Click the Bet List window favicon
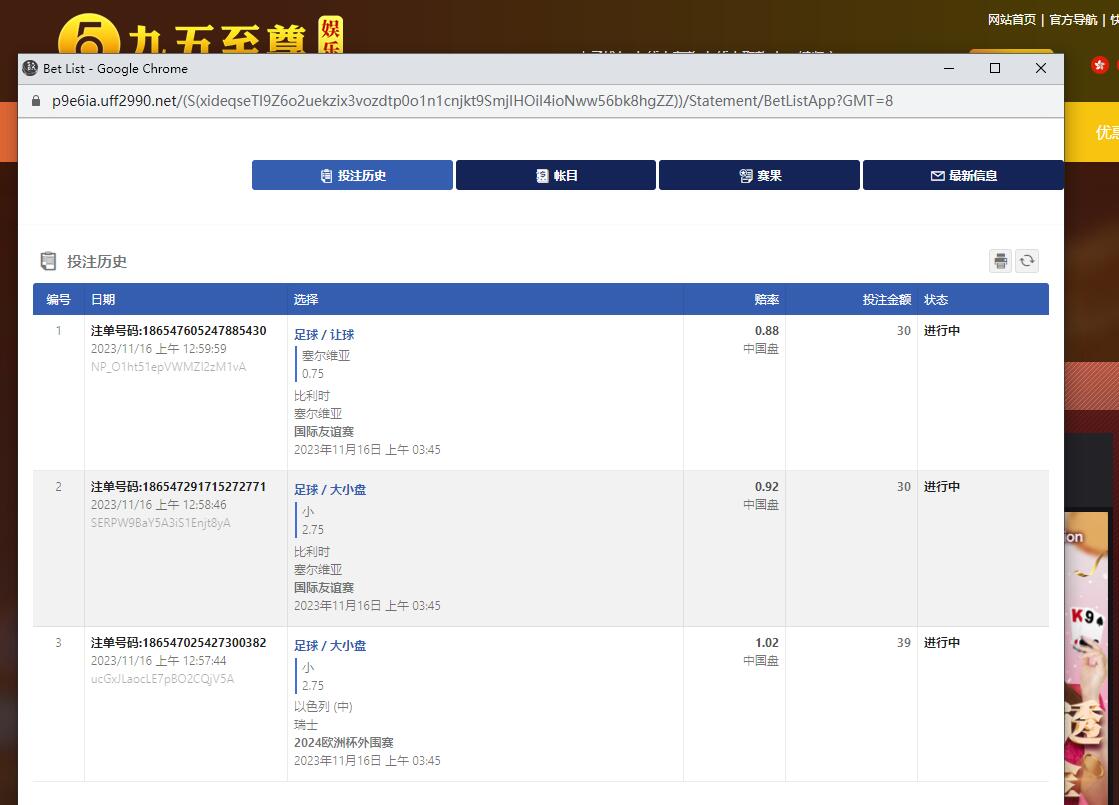The image size is (1119, 805). tap(30, 68)
